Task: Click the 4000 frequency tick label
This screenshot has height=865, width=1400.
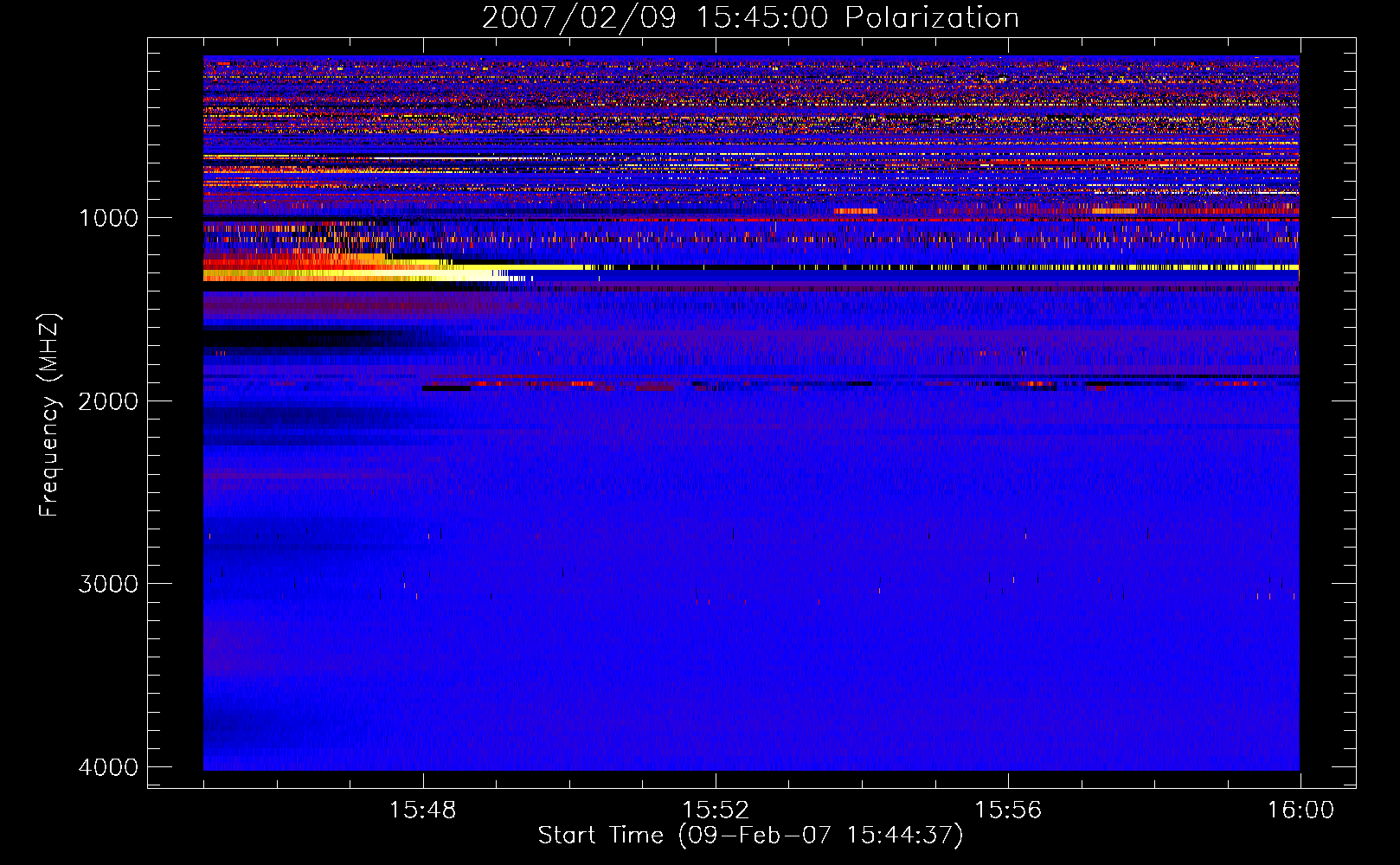Action: click(x=108, y=767)
